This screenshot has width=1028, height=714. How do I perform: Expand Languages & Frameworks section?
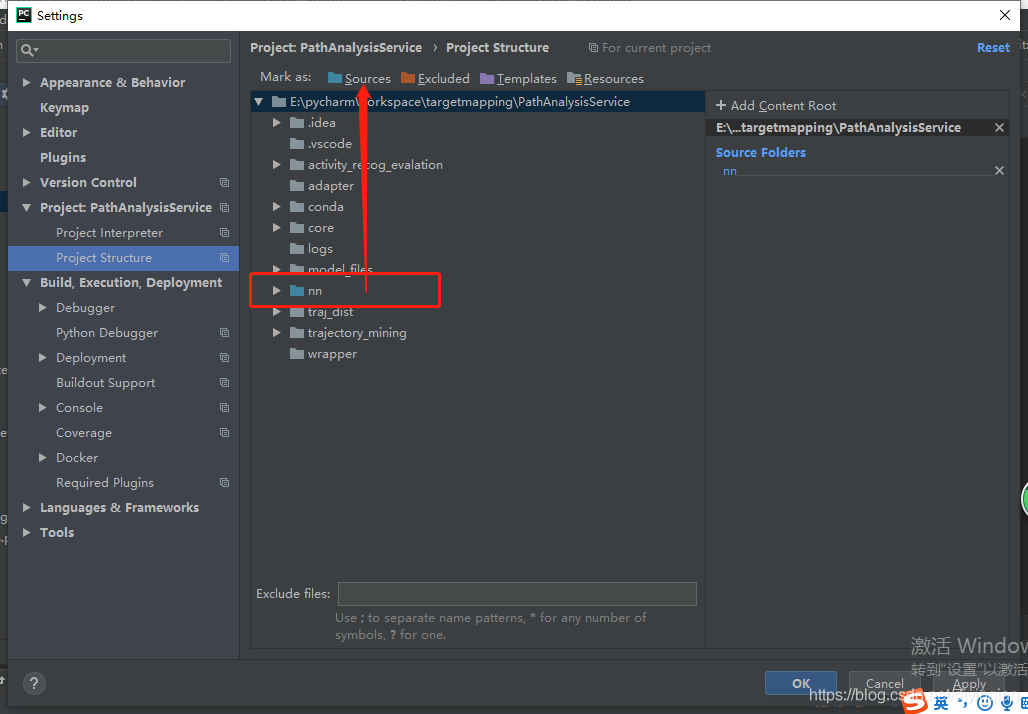point(27,507)
